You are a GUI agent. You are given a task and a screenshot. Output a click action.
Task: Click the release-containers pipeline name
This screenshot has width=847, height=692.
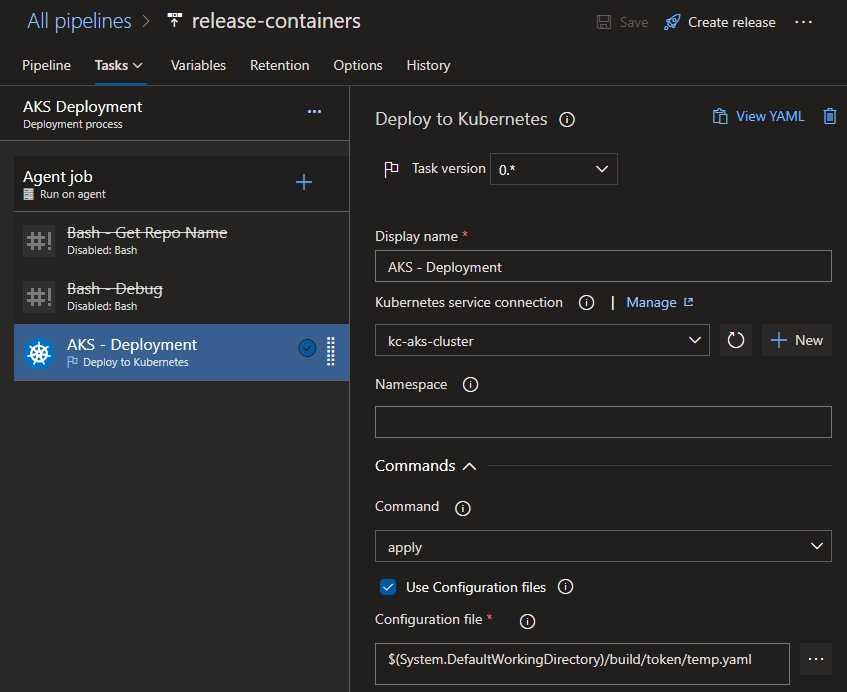point(276,21)
